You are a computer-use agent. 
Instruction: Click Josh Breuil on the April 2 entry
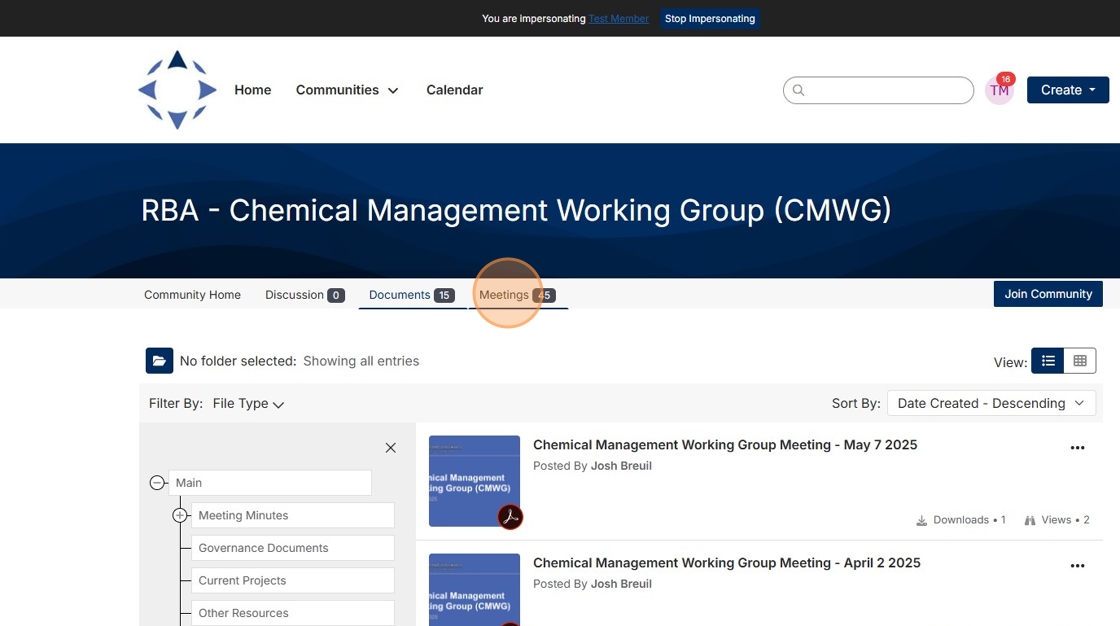(x=621, y=584)
